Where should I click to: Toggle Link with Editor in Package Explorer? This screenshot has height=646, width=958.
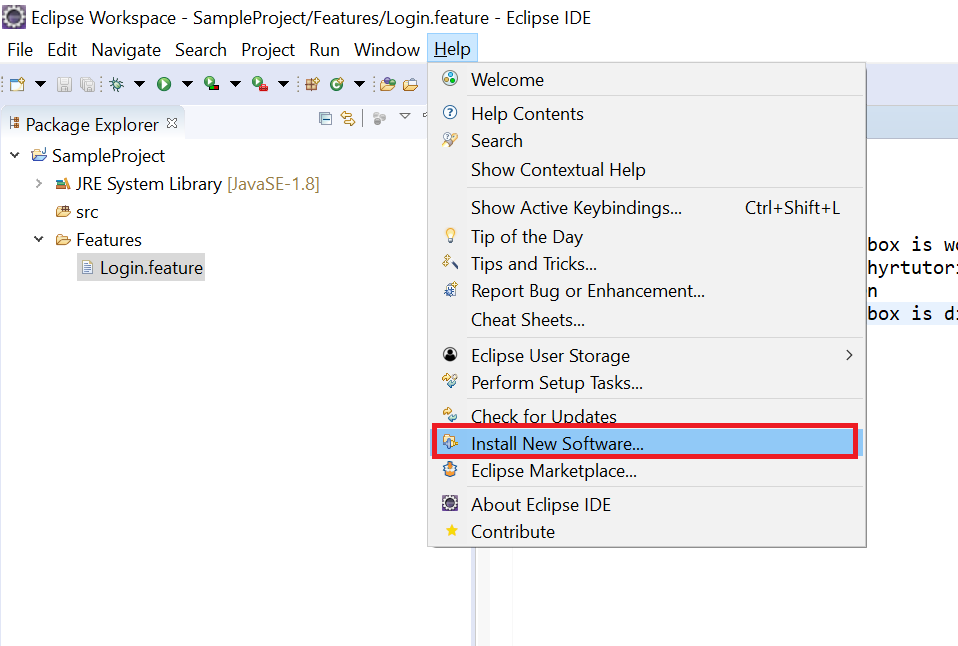pyautogui.click(x=347, y=118)
